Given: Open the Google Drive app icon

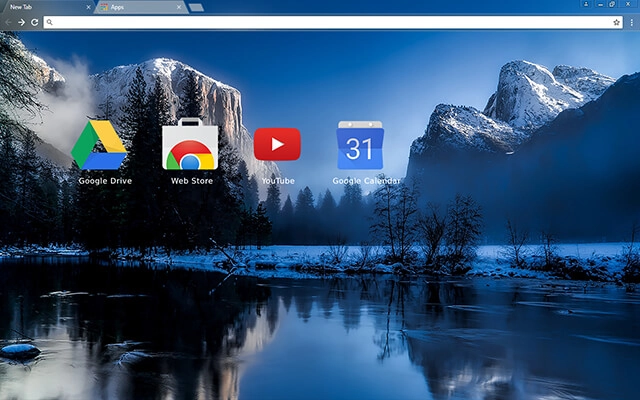Looking at the screenshot, I should point(99,144).
